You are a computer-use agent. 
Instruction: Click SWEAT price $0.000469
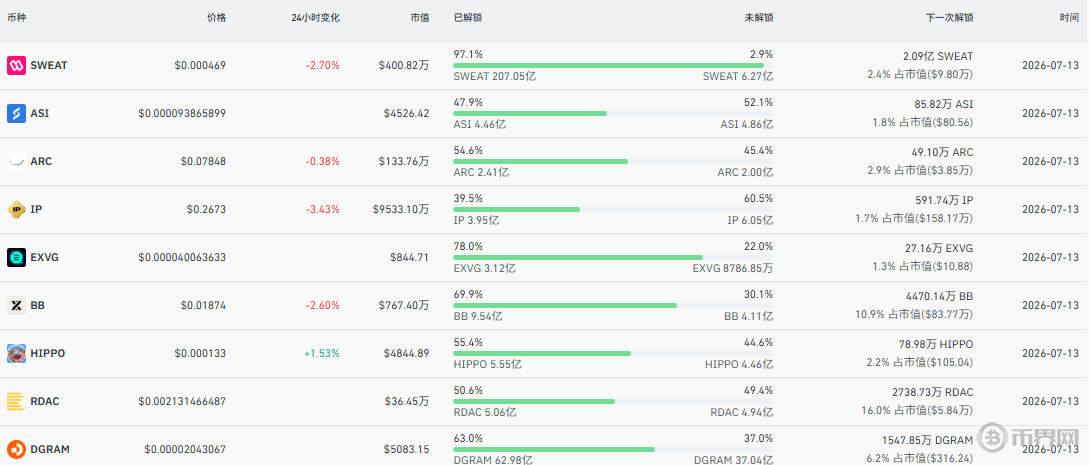click(x=200, y=65)
